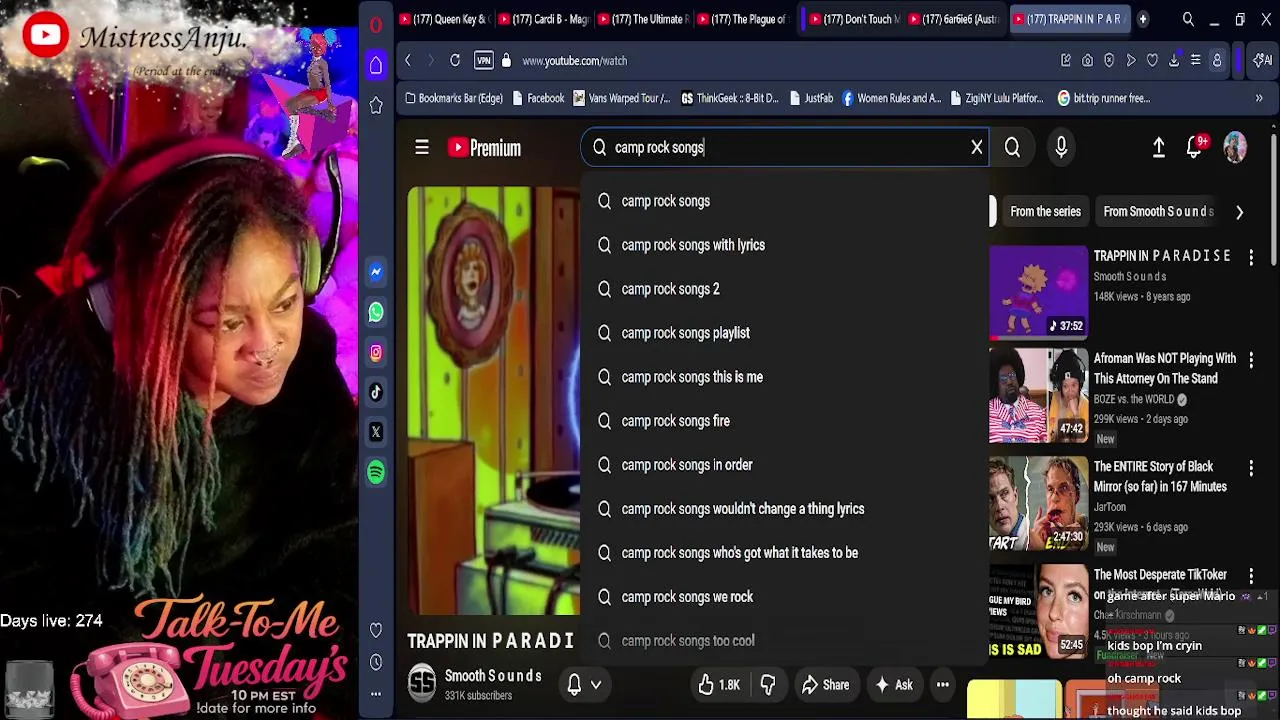Open Instagram in the sidebar
Viewport: 1280px width, 720px height.
click(x=376, y=352)
